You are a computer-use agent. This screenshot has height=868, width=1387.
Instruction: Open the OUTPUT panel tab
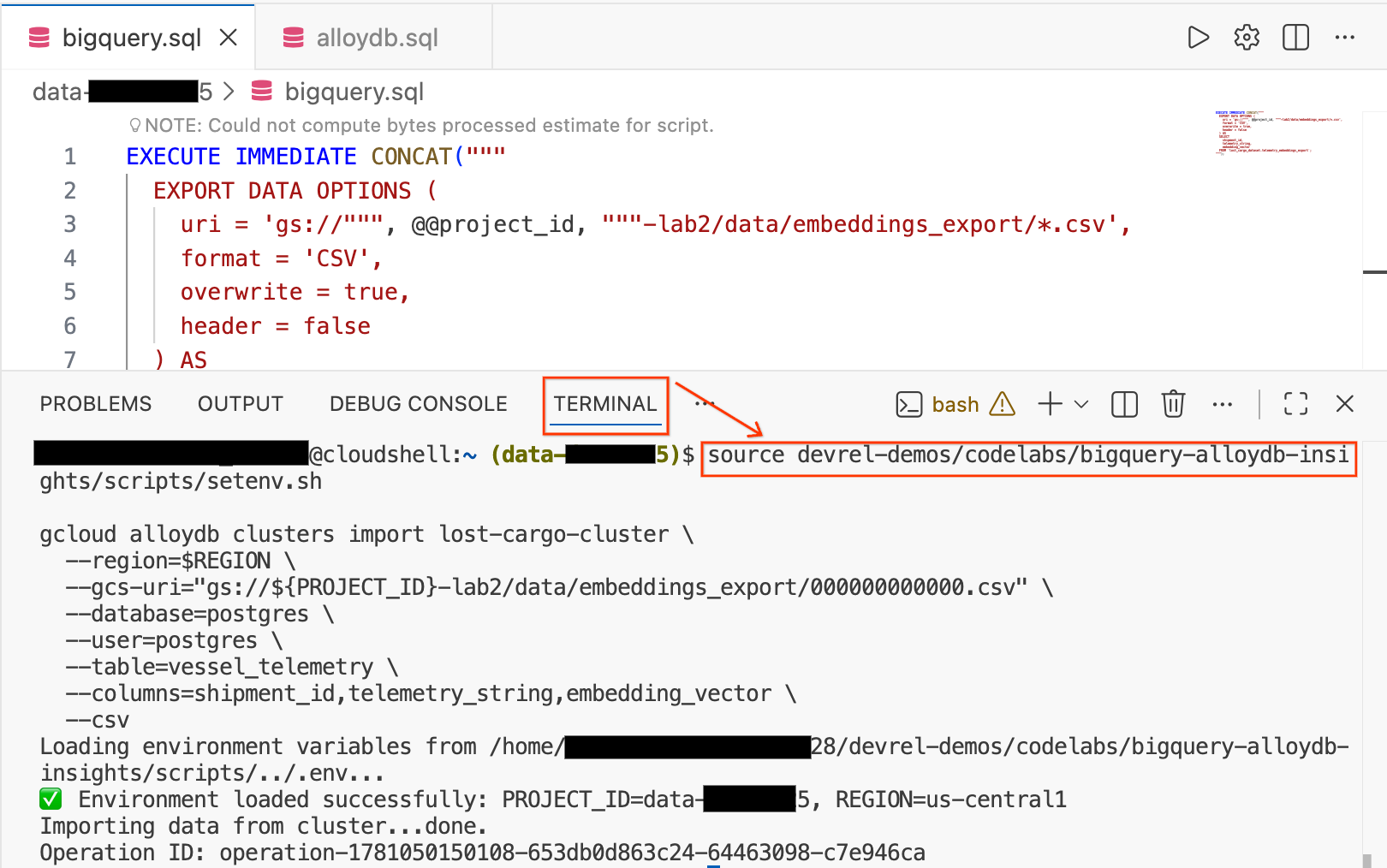point(241,404)
